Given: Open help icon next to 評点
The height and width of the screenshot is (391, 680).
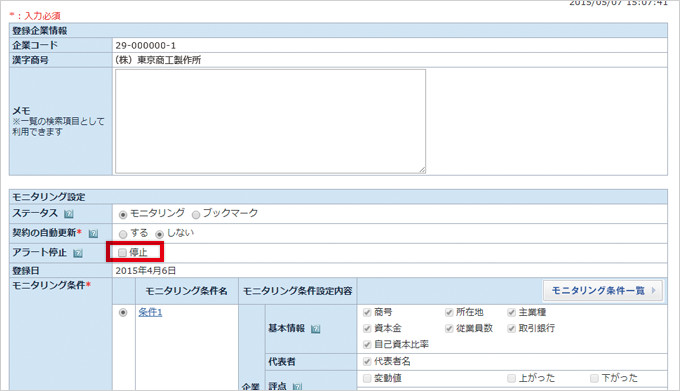Looking at the screenshot, I should (x=297, y=387).
